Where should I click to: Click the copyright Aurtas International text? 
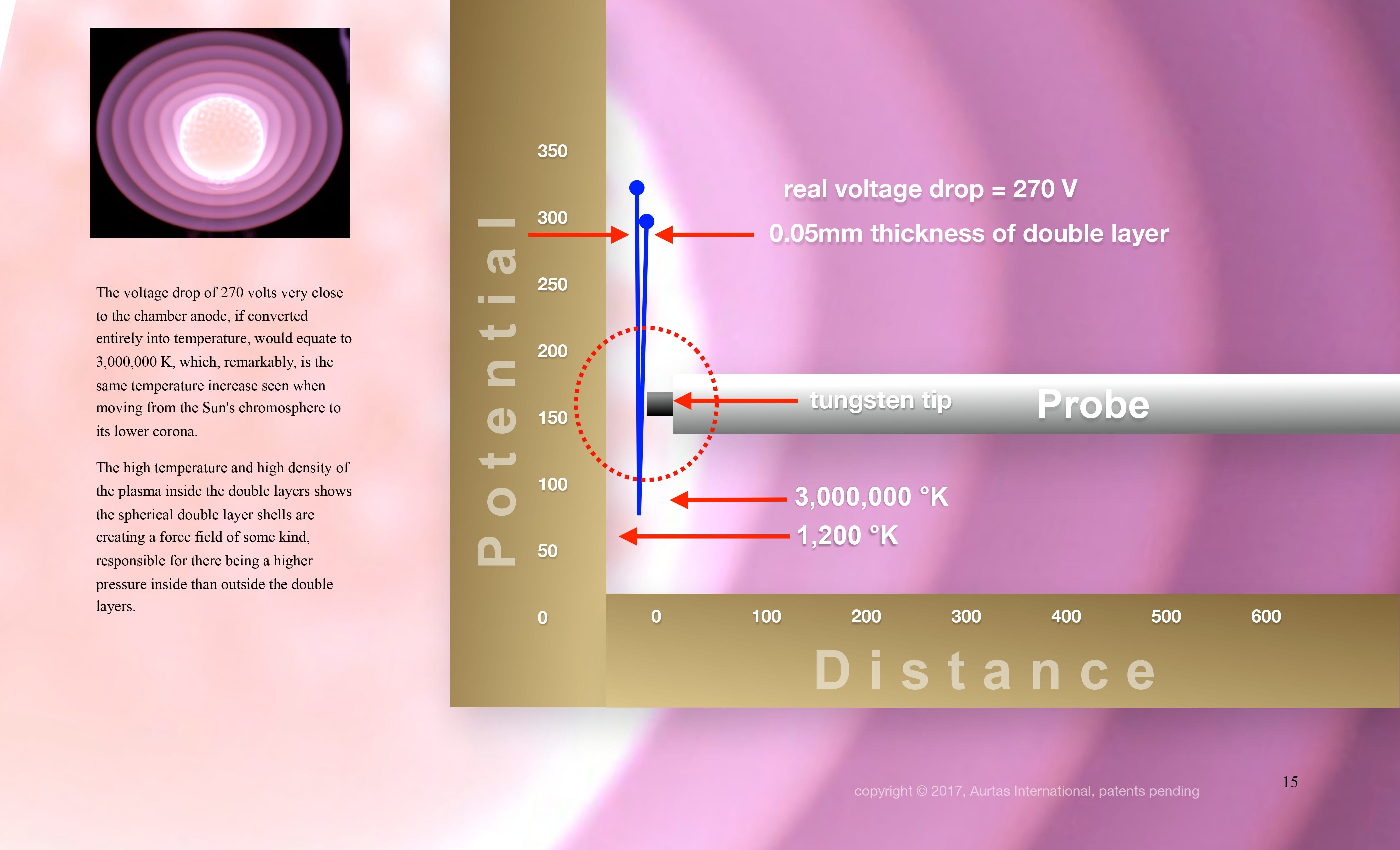click(1026, 791)
